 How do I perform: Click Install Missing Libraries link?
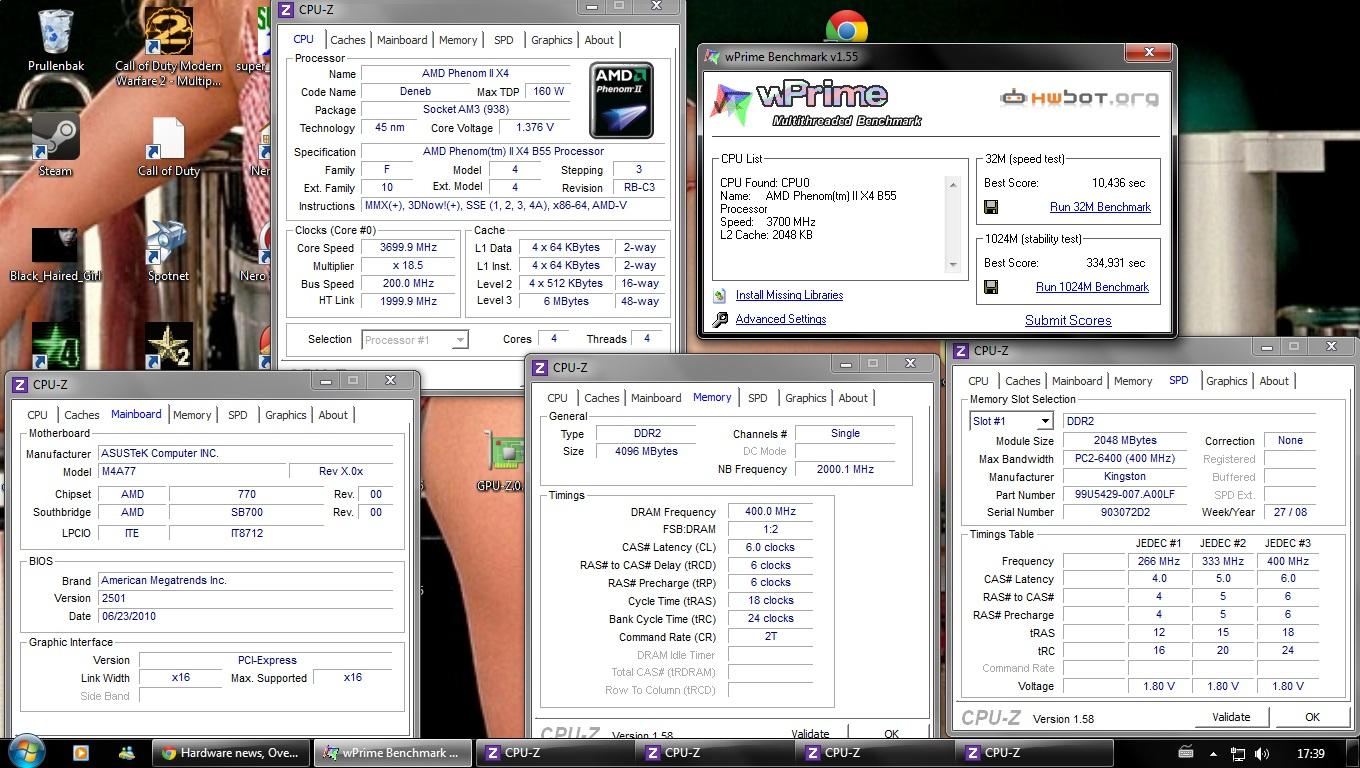coord(789,295)
